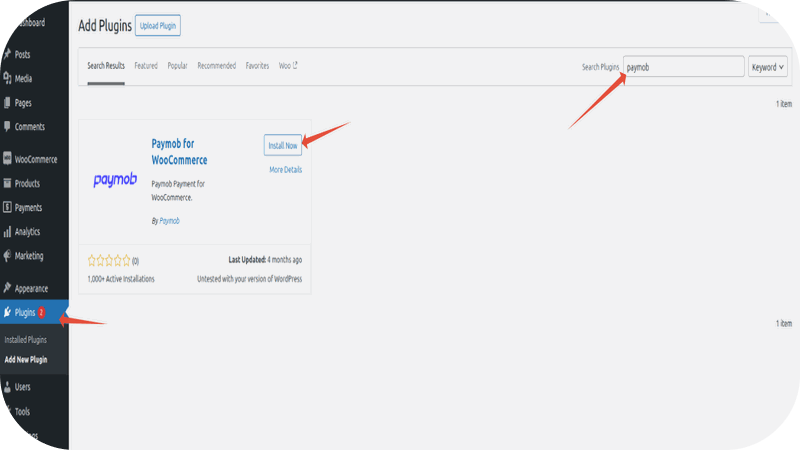Viewport: 800px width, 450px height.
Task: Click the Analytics bar chart icon
Action: (x=7, y=232)
